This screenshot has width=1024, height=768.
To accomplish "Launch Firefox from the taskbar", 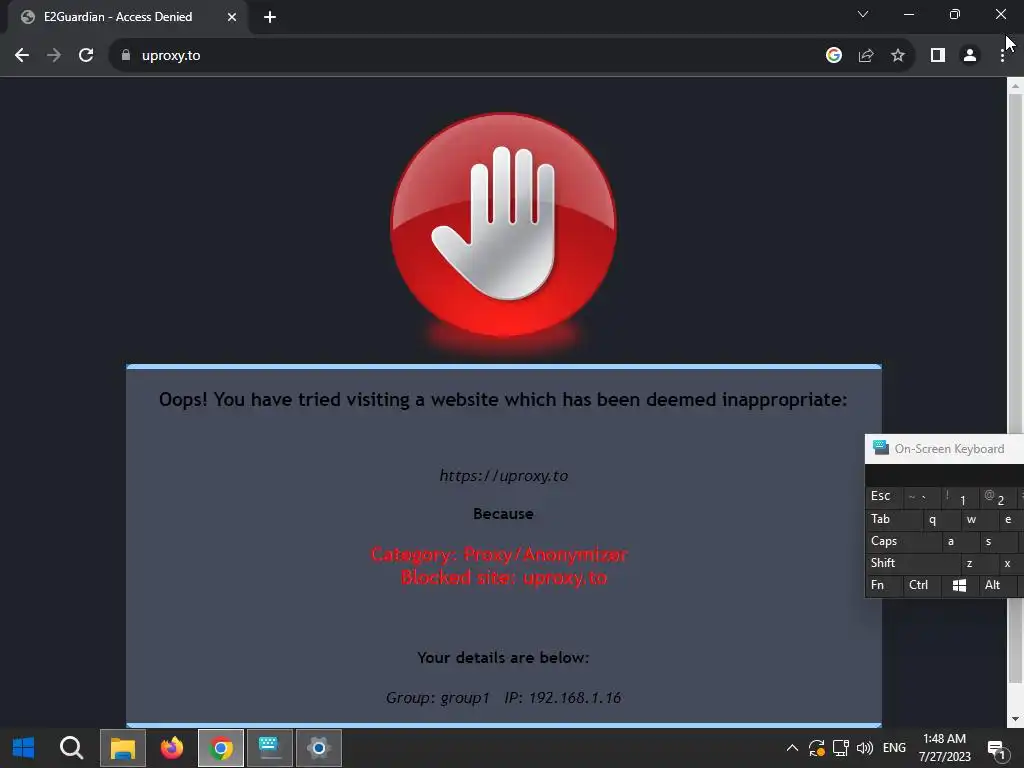I will click(x=172, y=748).
